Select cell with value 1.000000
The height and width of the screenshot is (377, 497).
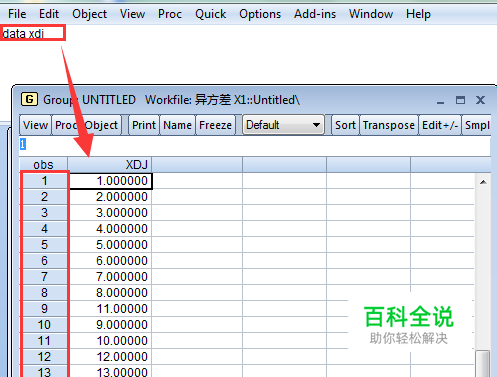pos(111,181)
